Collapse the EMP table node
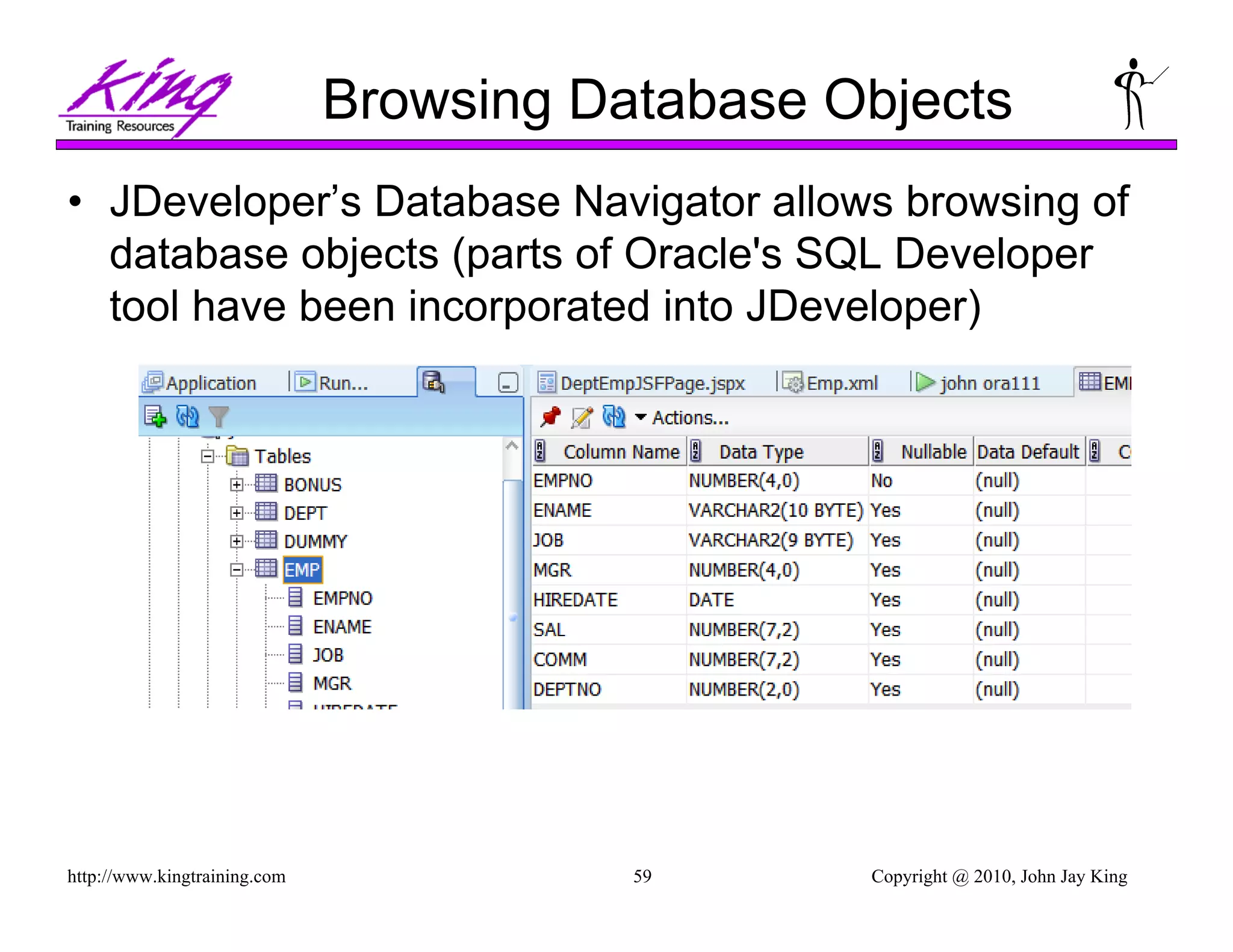Screen dimensions: 1233x952 [237, 569]
